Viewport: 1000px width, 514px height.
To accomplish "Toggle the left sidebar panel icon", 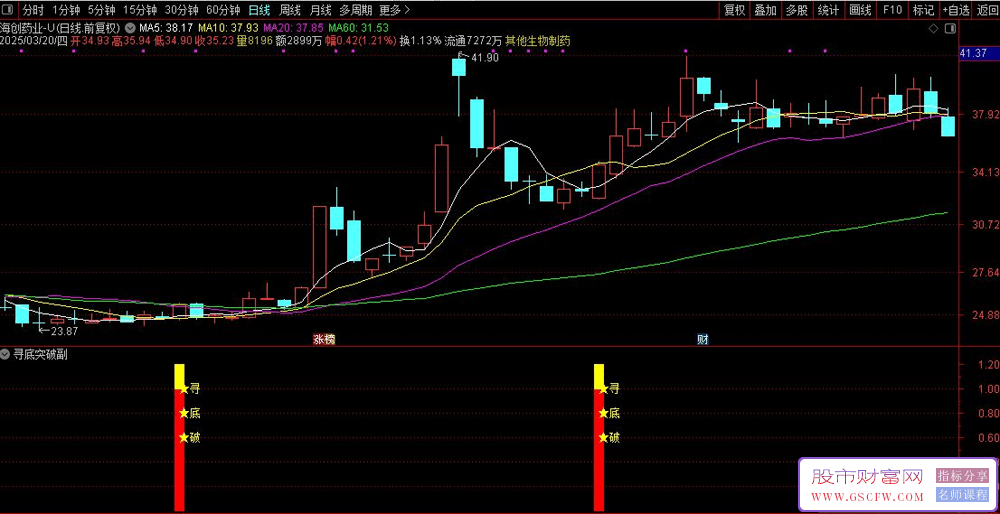I will (x=8, y=10).
